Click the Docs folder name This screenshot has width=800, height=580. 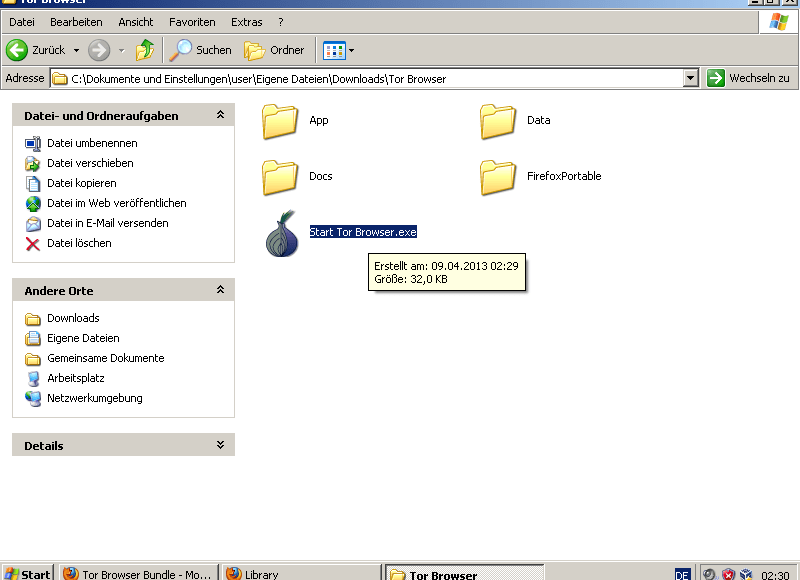321,176
